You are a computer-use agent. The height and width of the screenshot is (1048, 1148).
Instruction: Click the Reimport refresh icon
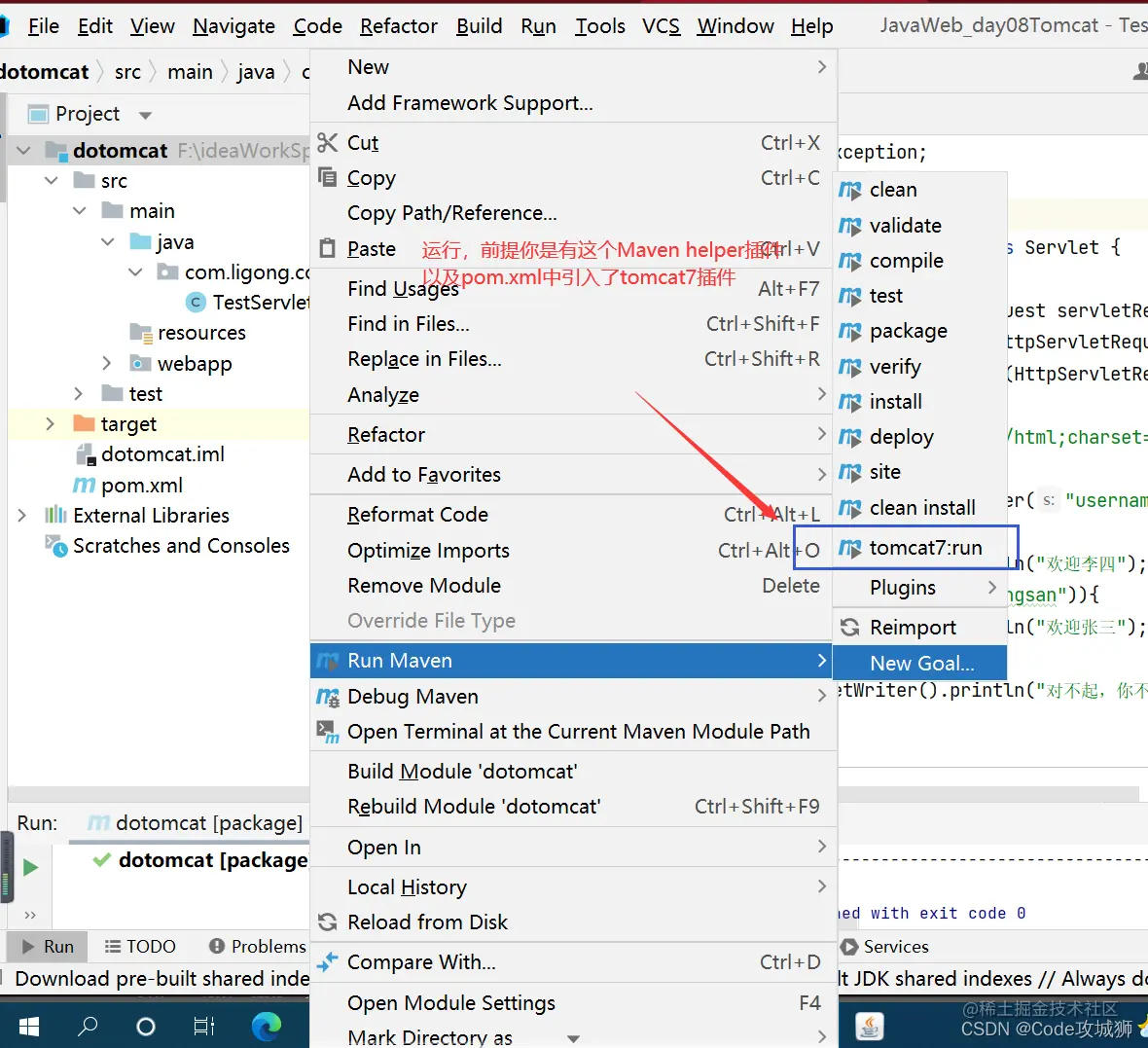pyautogui.click(x=849, y=628)
